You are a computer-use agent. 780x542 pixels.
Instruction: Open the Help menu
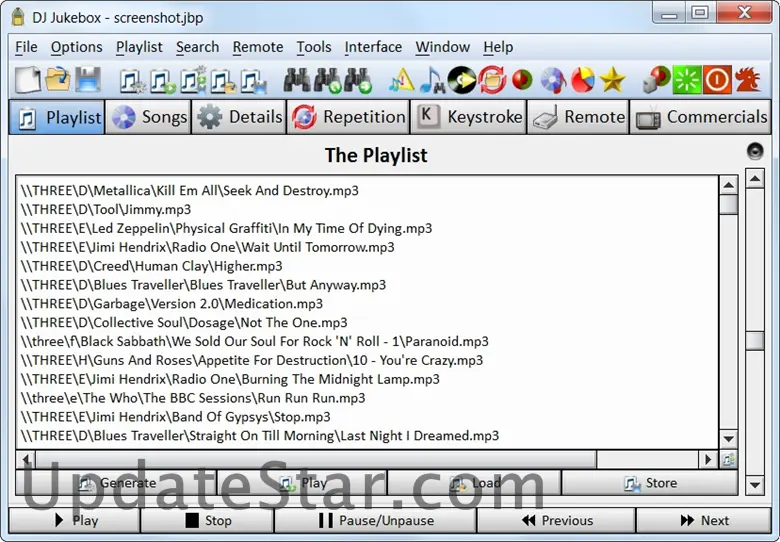(498, 47)
